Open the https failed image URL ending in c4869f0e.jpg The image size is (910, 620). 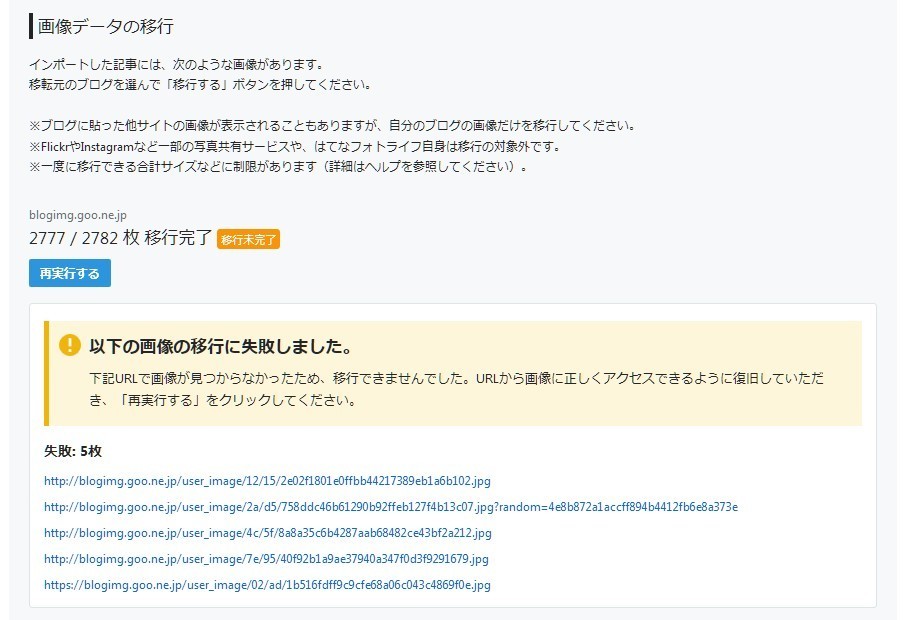pyautogui.click(x=267, y=585)
